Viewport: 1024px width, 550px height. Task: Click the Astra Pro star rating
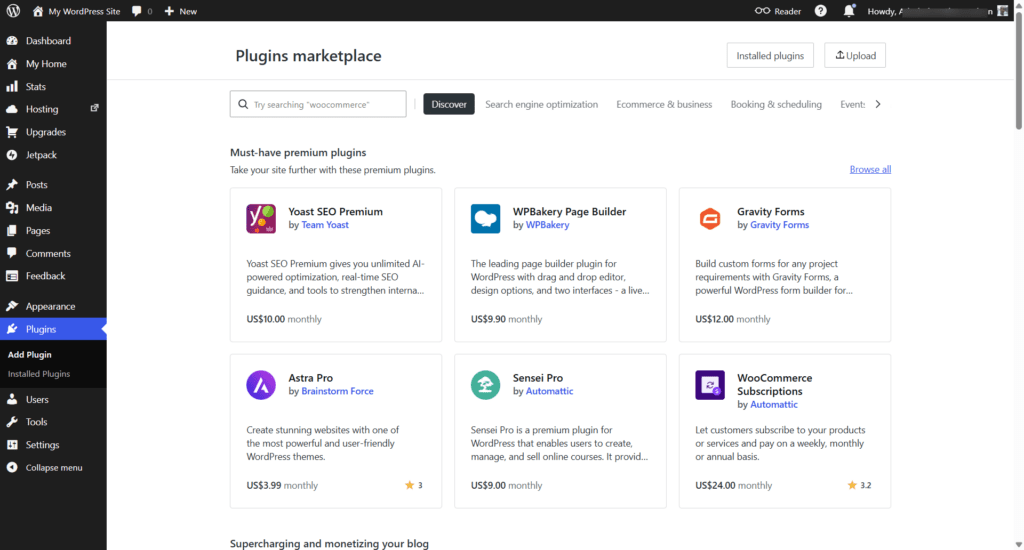click(x=414, y=485)
